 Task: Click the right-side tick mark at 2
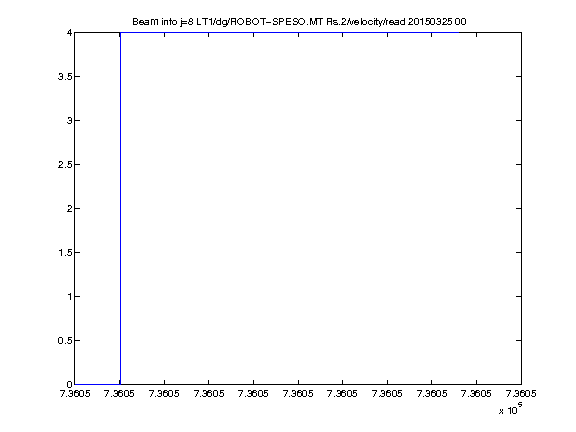coord(518,208)
